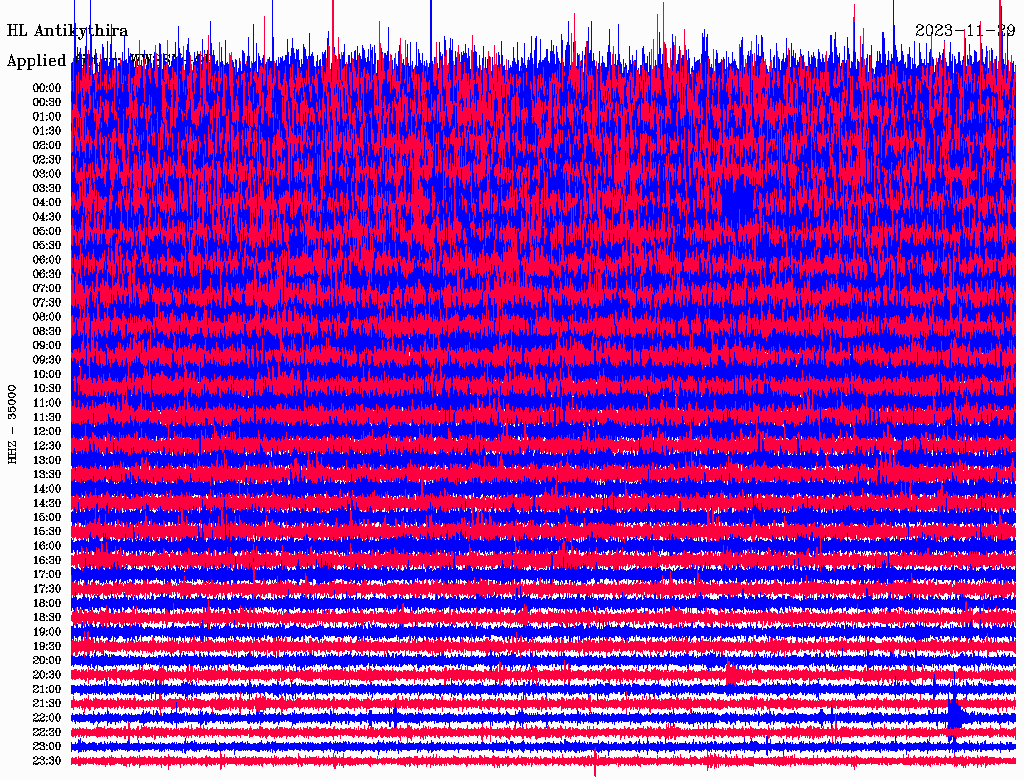Select the 04:00 time label
The height and width of the screenshot is (780, 1024).
tap(47, 203)
